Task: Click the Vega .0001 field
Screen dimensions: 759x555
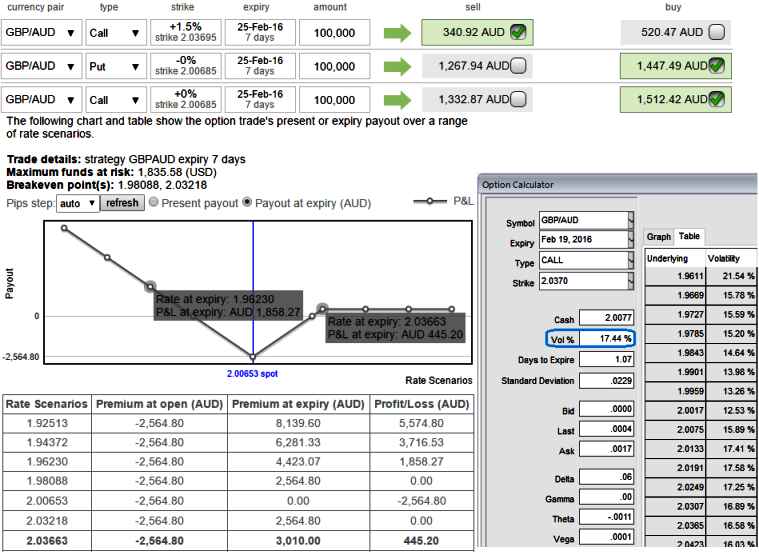Action: click(607, 537)
